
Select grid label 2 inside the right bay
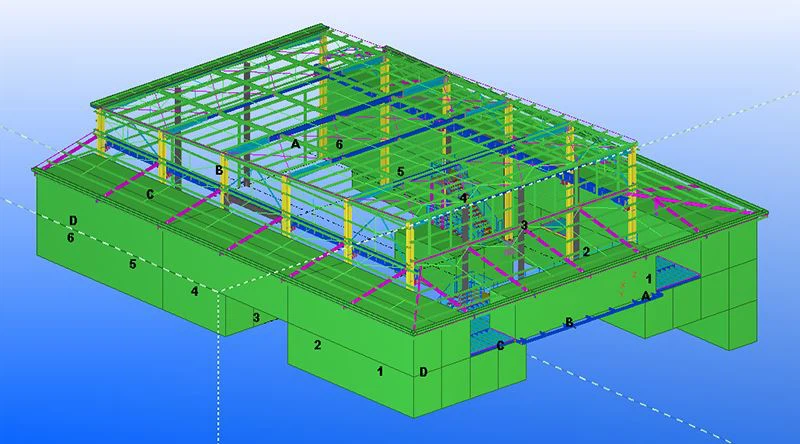586,252
